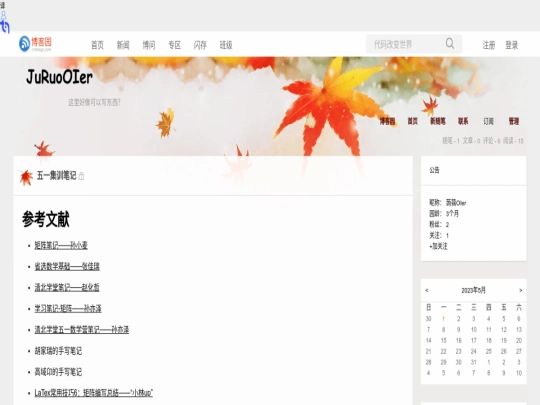Open 专区 in top navigation
This screenshot has width=540, height=405.
(x=174, y=45)
